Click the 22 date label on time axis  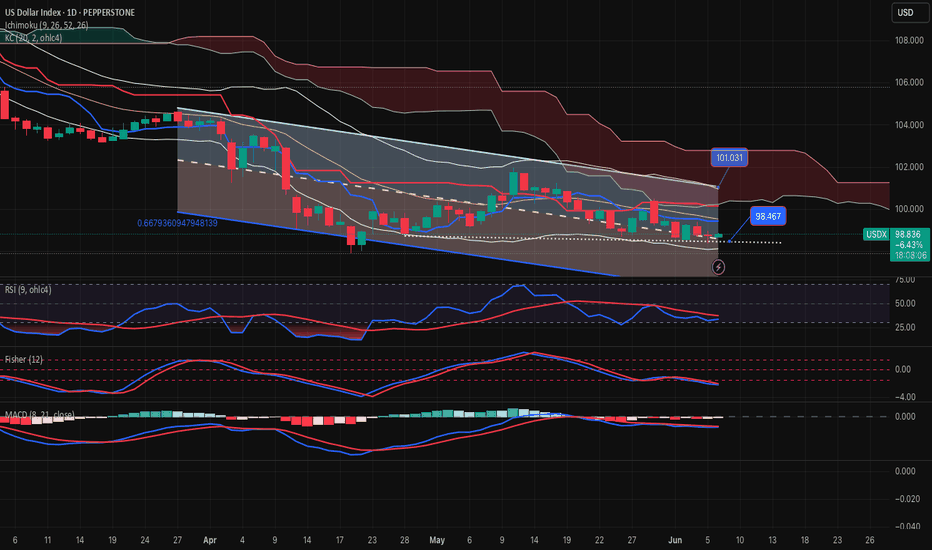599,540
